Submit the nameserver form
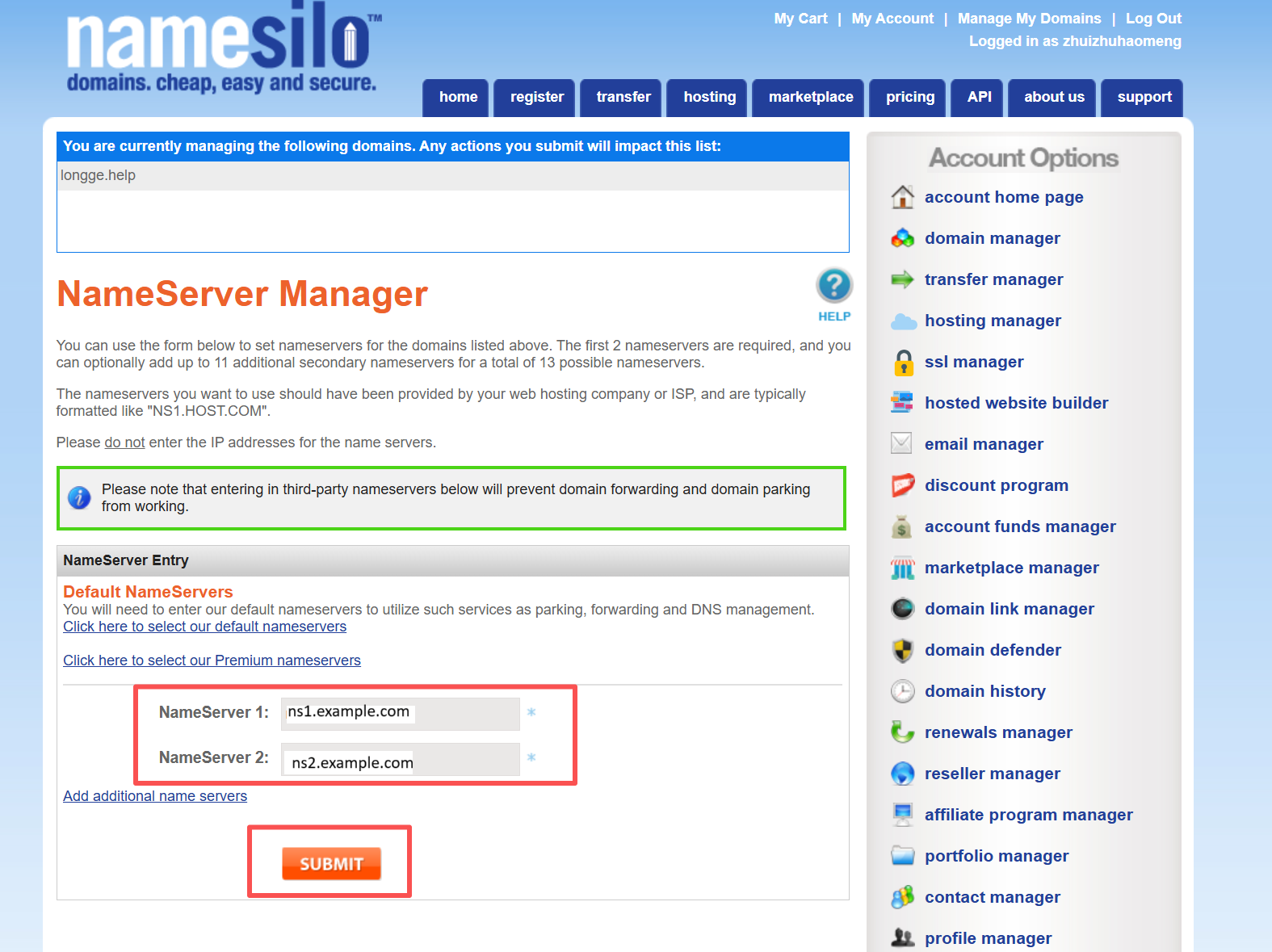This screenshot has height=952, width=1272. coord(331,863)
